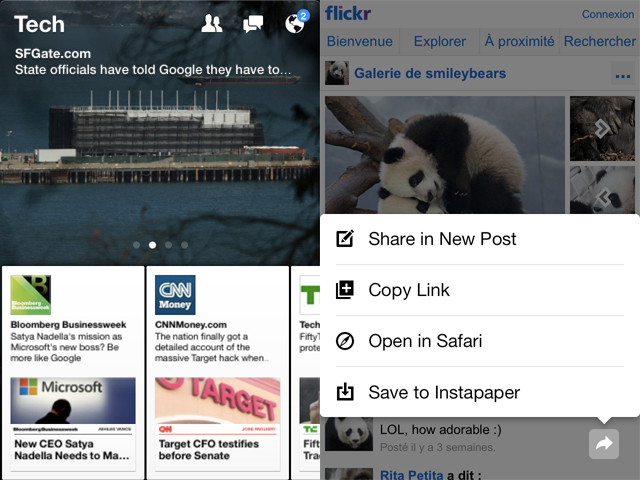
Task: Click 'Target CFO testifies before Senate' headline
Action: tap(209, 450)
